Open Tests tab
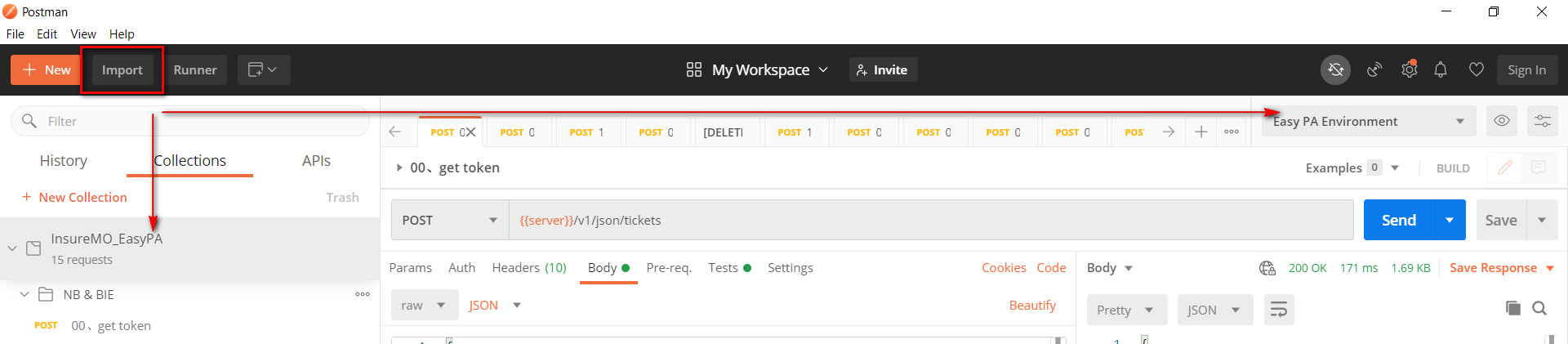Viewport: 1568px width, 344px height. coord(729,267)
